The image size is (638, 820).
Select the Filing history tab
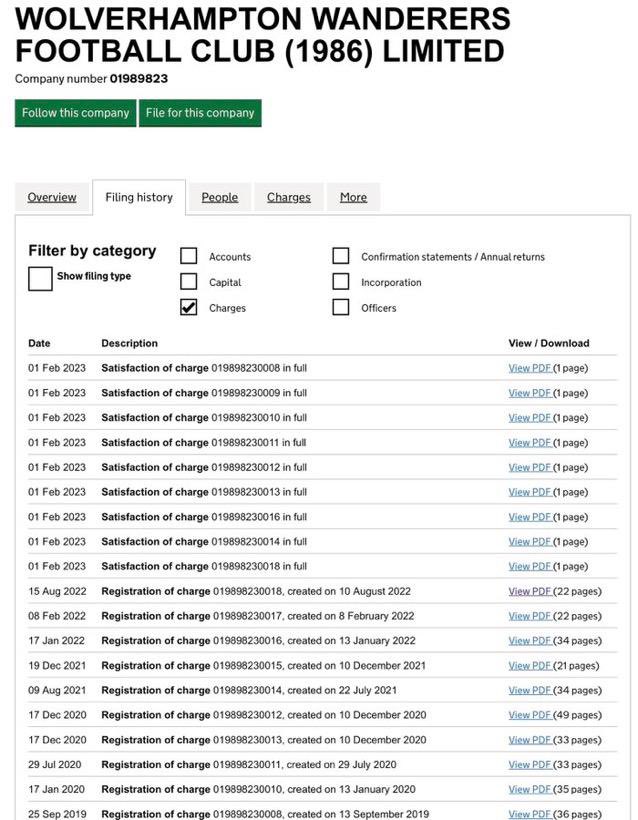[139, 197]
